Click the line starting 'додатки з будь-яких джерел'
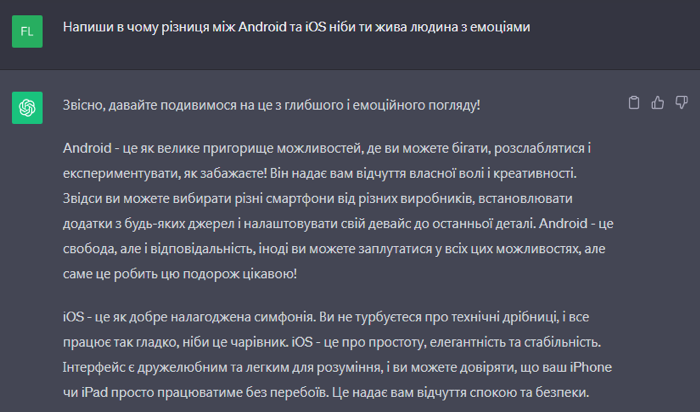Image resolution: width=700 pixels, height=412 pixels. click(x=338, y=223)
